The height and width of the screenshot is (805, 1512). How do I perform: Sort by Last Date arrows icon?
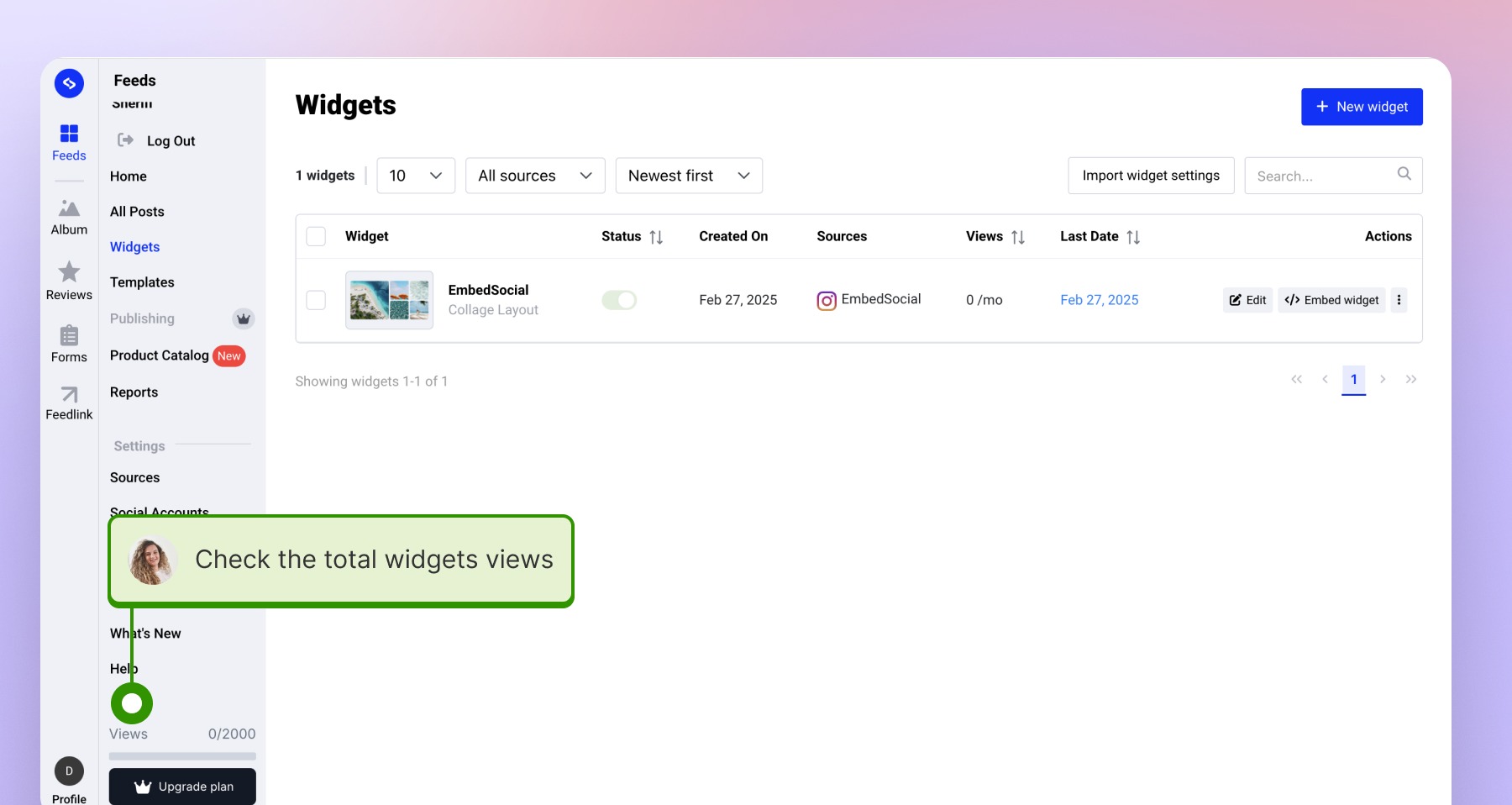(1133, 237)
